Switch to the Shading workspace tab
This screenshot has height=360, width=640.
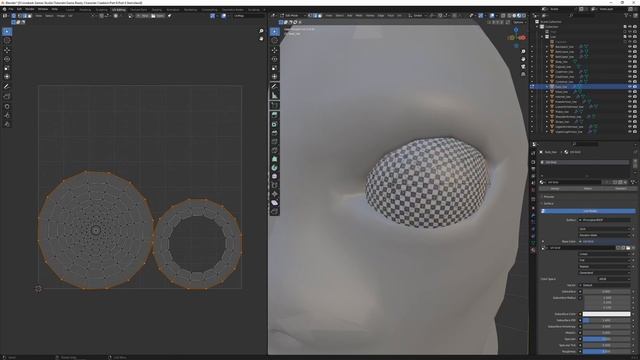(x=156, y=9)
